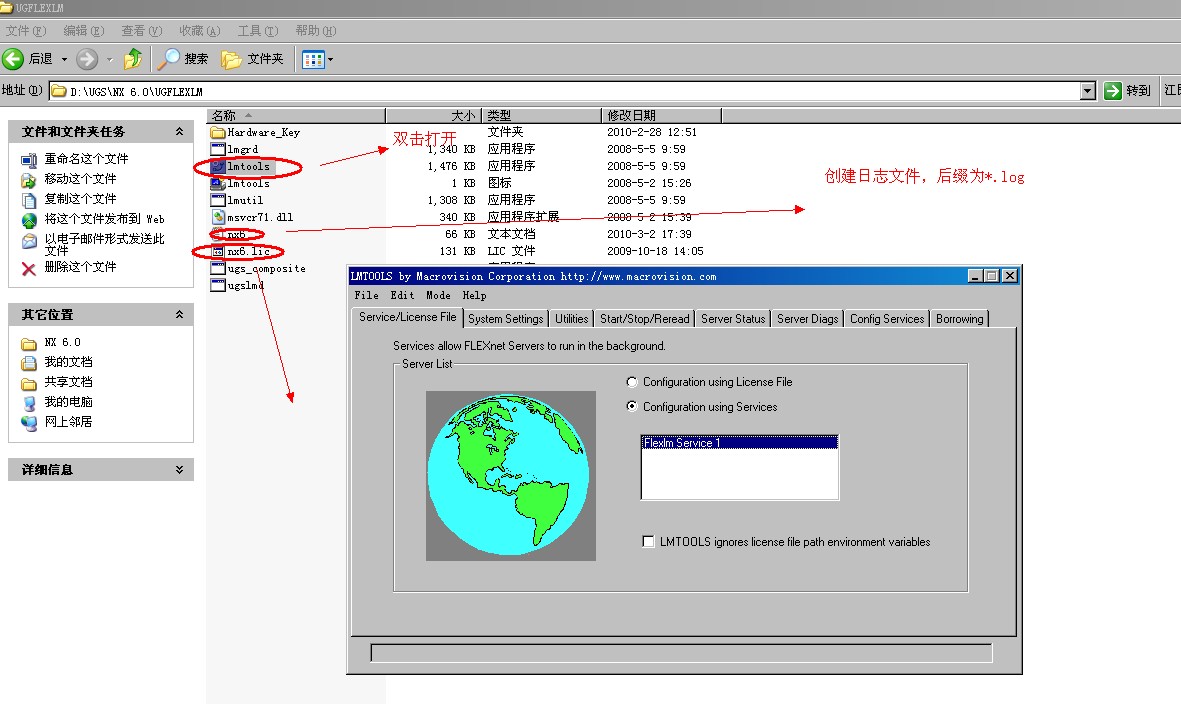Screen dimensions: 1181x704
Task: Switch to the Server Status tab
Action: point(733,318)
